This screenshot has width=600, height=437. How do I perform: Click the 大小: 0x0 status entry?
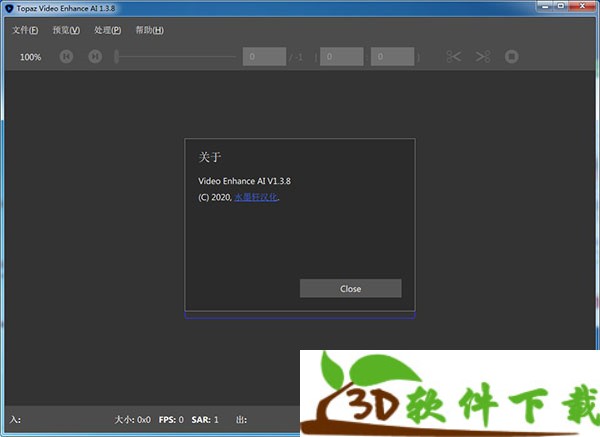tap(132, 420)
